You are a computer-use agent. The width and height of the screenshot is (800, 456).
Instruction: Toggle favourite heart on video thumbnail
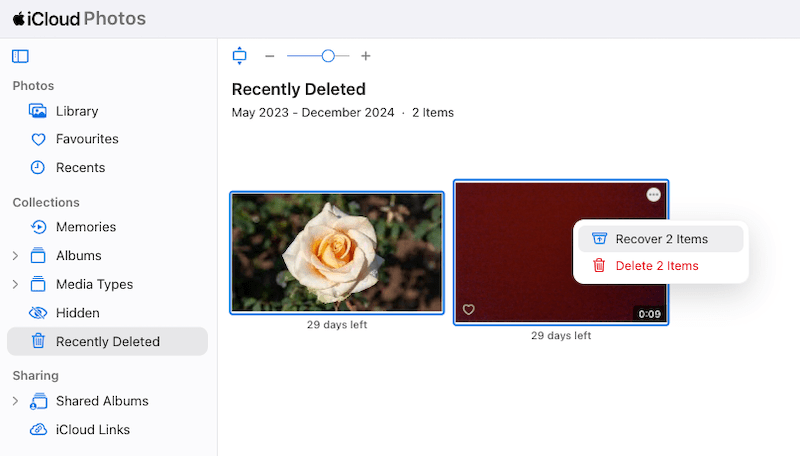[469, 310]
